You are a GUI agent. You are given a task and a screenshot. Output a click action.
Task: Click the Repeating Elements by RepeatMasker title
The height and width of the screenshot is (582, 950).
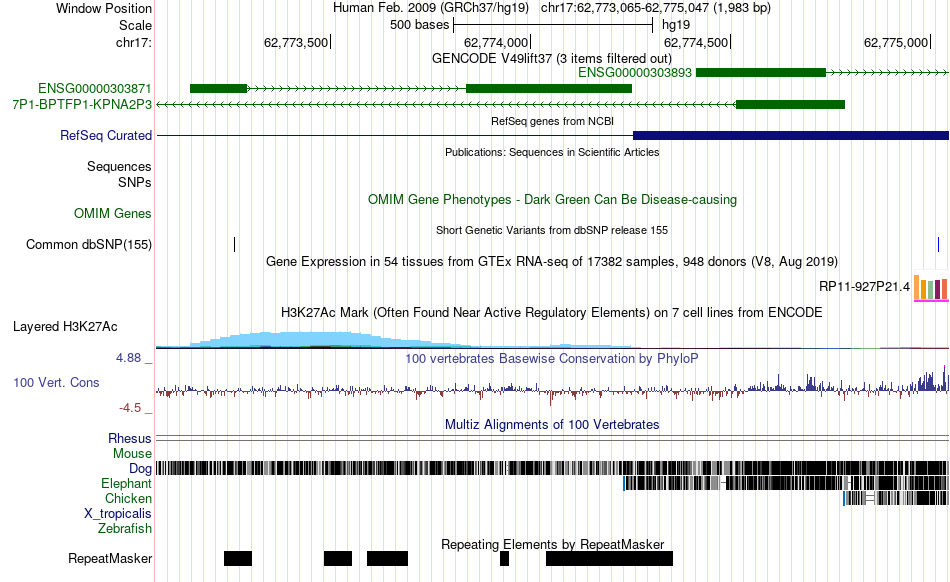point(553,544)
